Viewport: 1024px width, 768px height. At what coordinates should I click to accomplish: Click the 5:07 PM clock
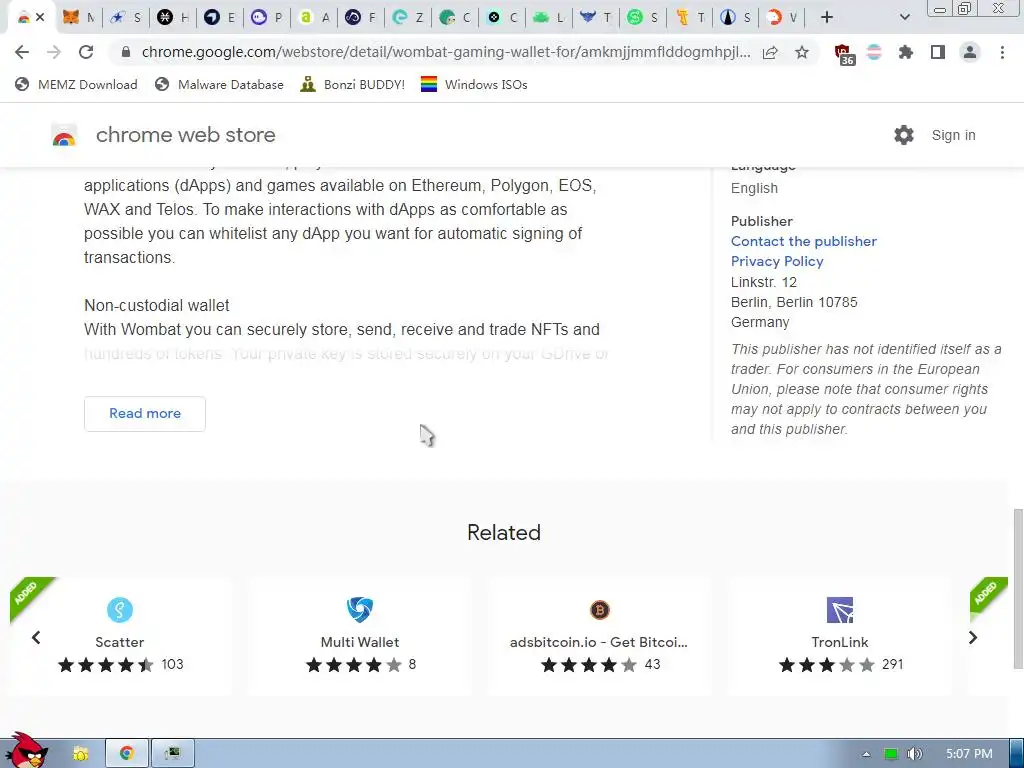pyautogui.click(x=969, y=754)
